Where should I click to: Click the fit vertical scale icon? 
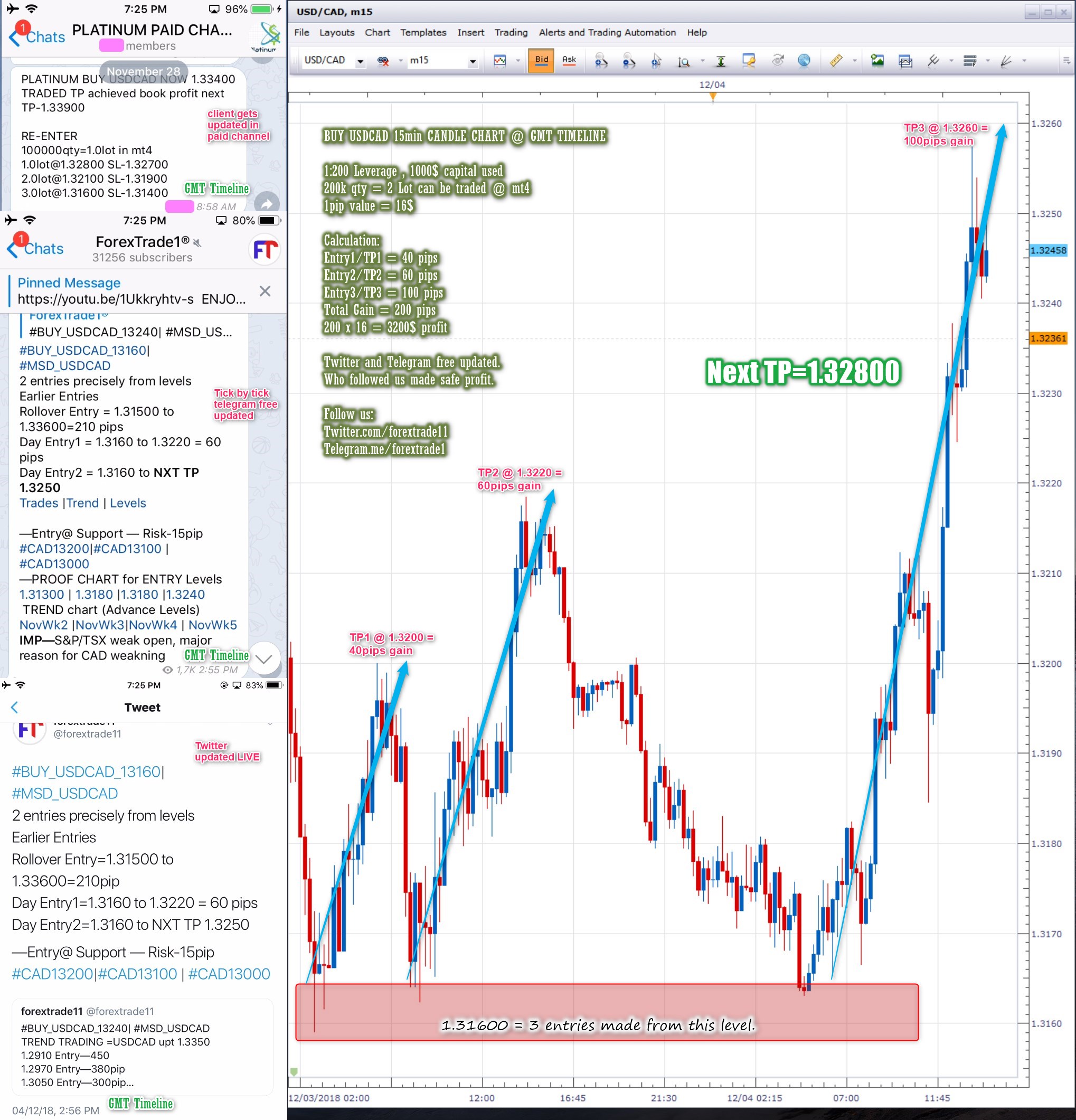pos(721,61)
